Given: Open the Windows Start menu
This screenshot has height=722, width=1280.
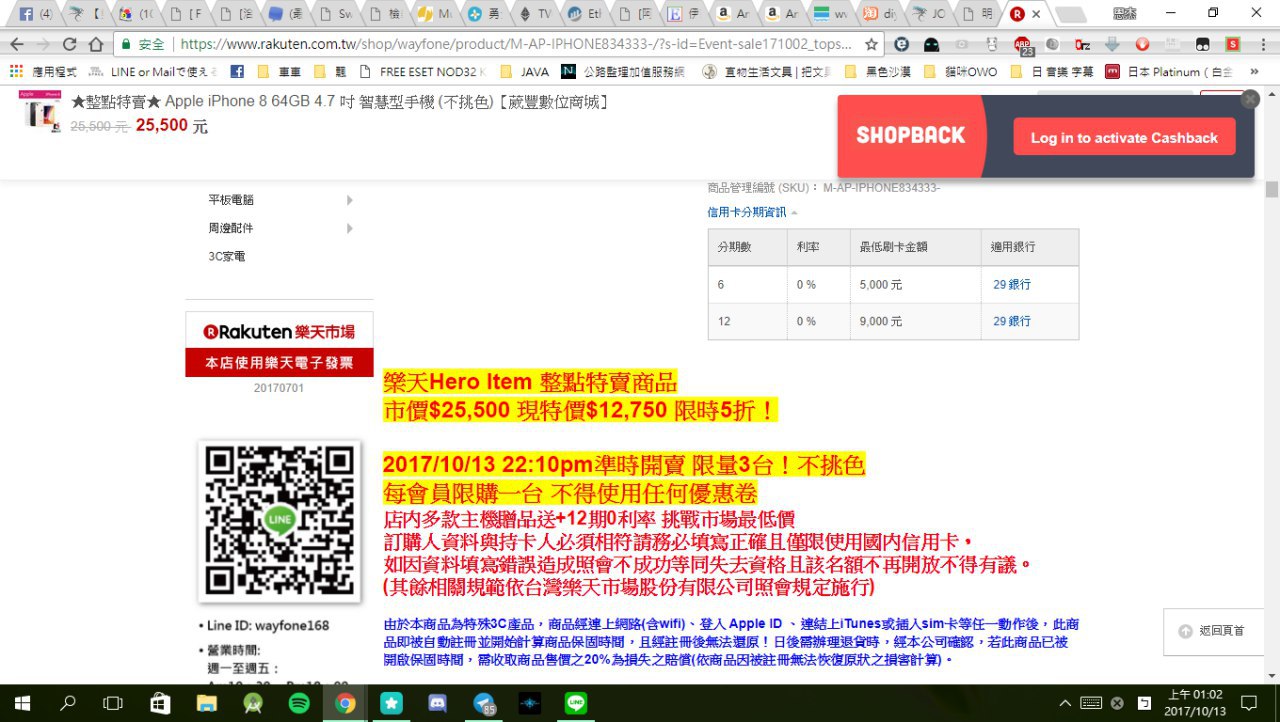Looking at the screenshot, I should point(22,703).
